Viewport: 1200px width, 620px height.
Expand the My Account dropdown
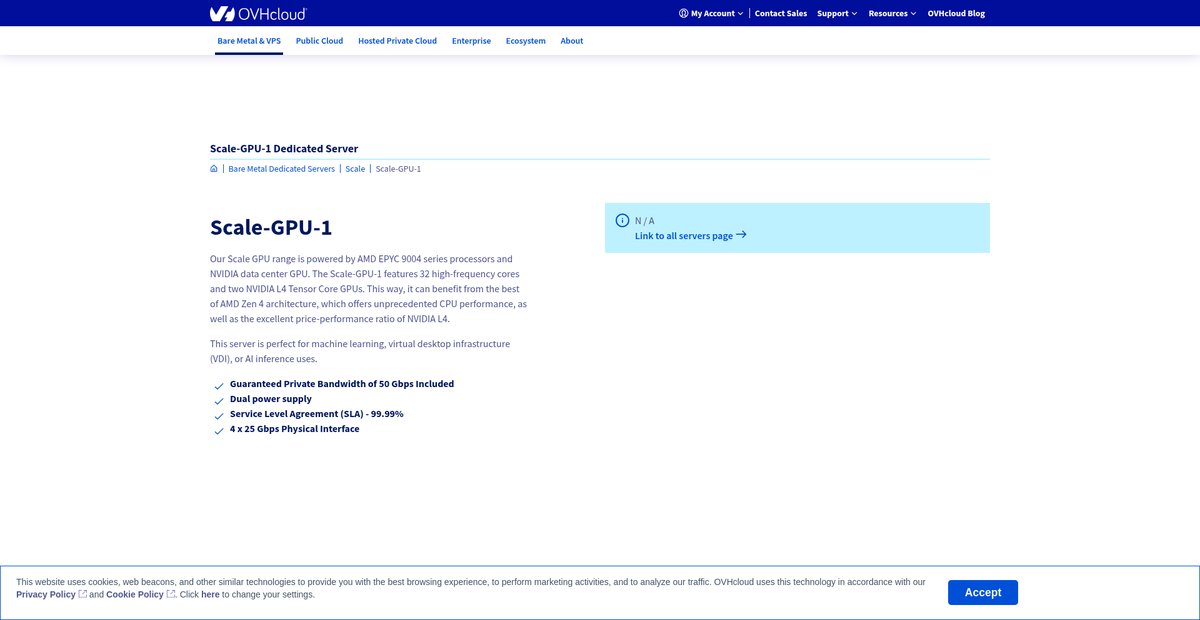click(711, 14)
